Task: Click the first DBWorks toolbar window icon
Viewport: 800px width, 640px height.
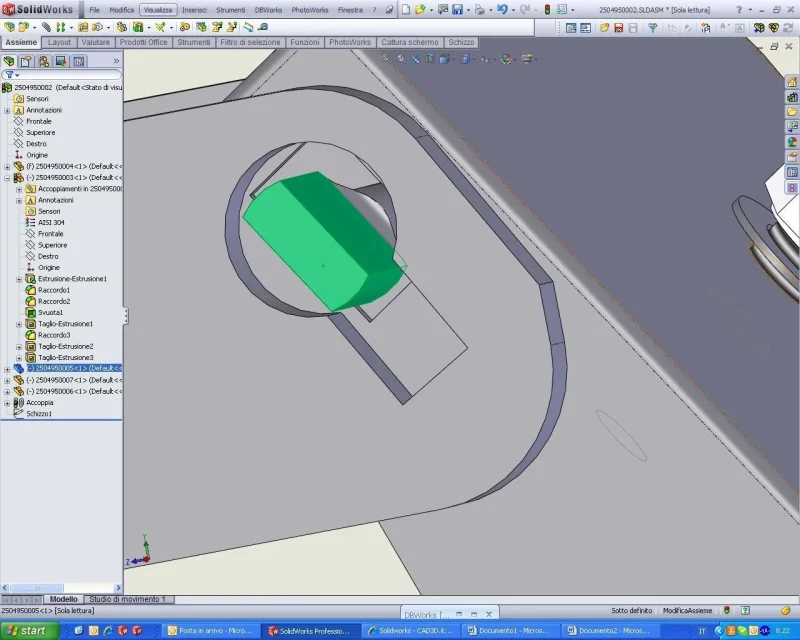Action: click(x=571, y=28)
